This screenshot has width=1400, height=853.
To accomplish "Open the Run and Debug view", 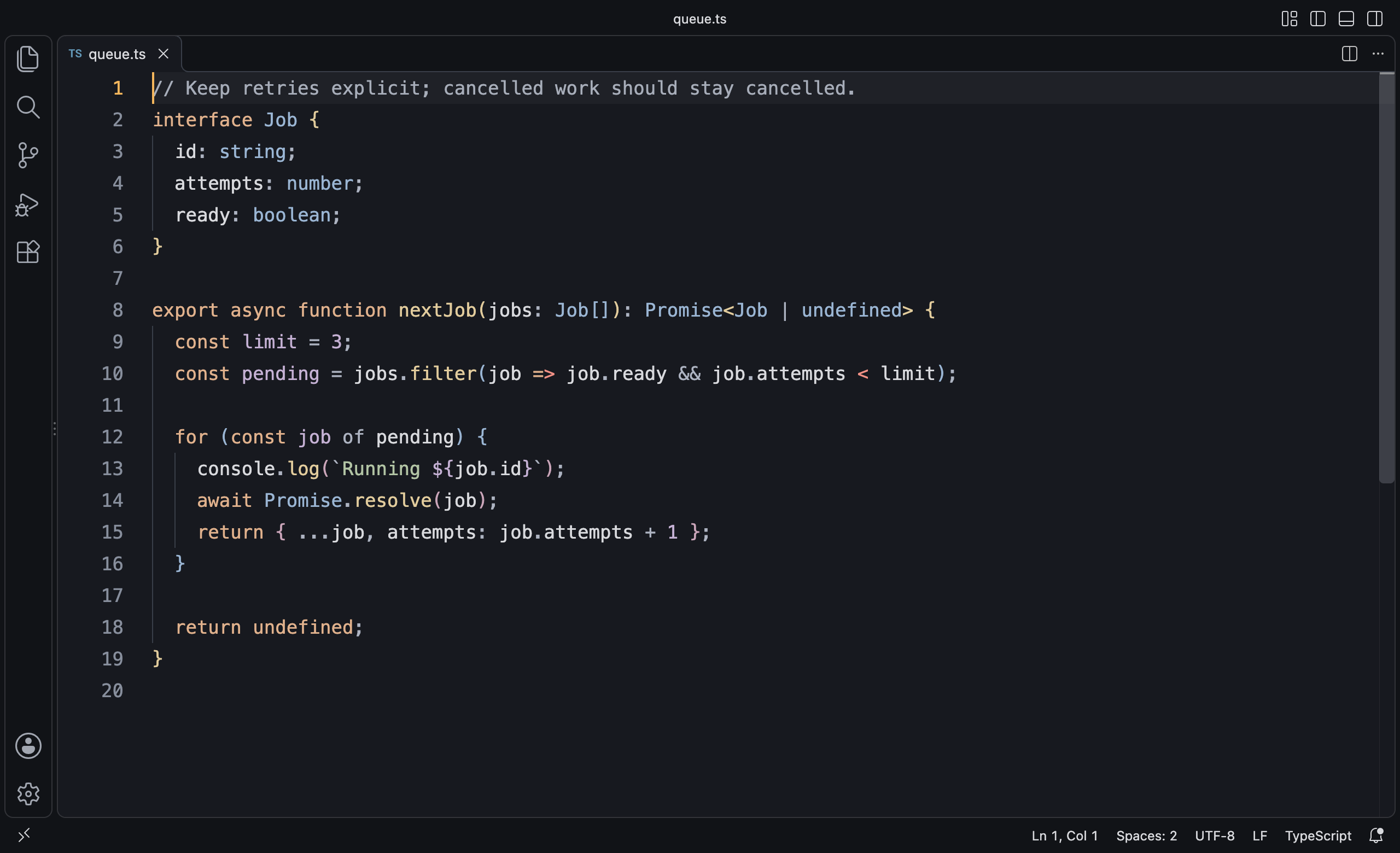I will 27,205.
